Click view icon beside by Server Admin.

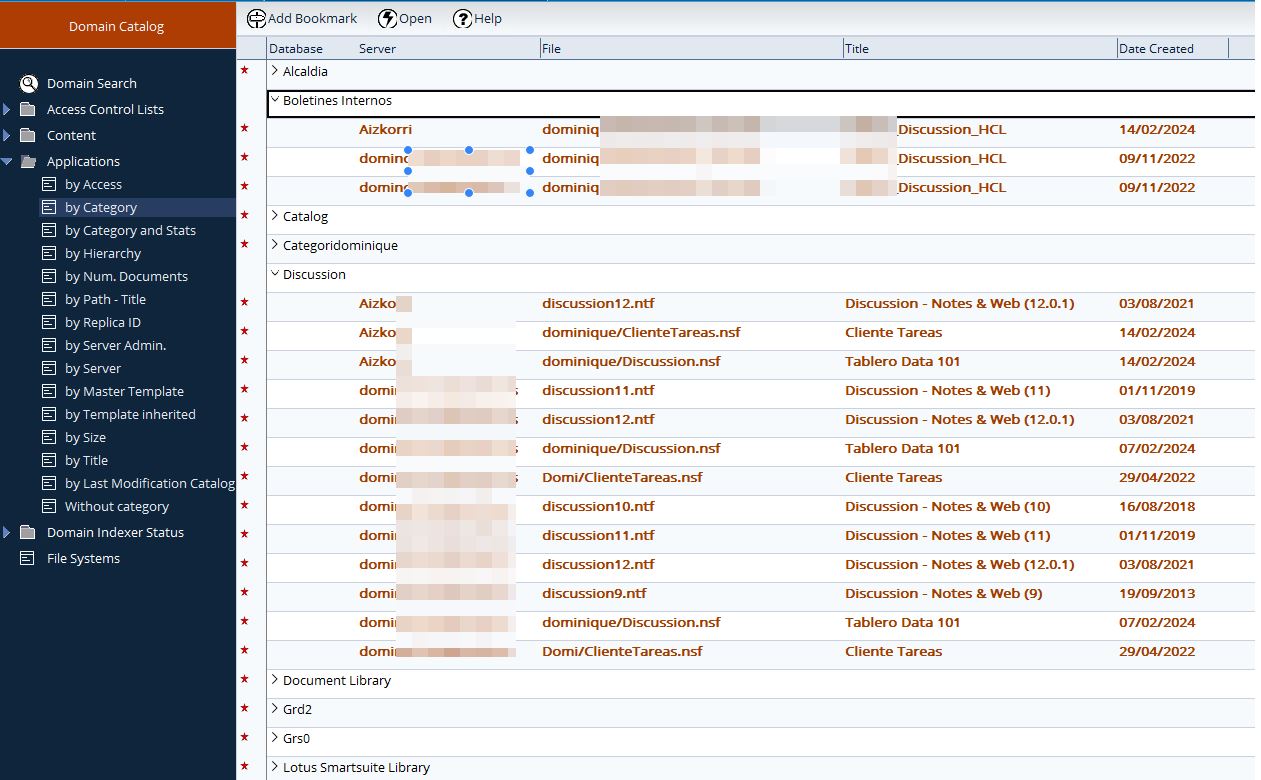click(x=49, y=345)
